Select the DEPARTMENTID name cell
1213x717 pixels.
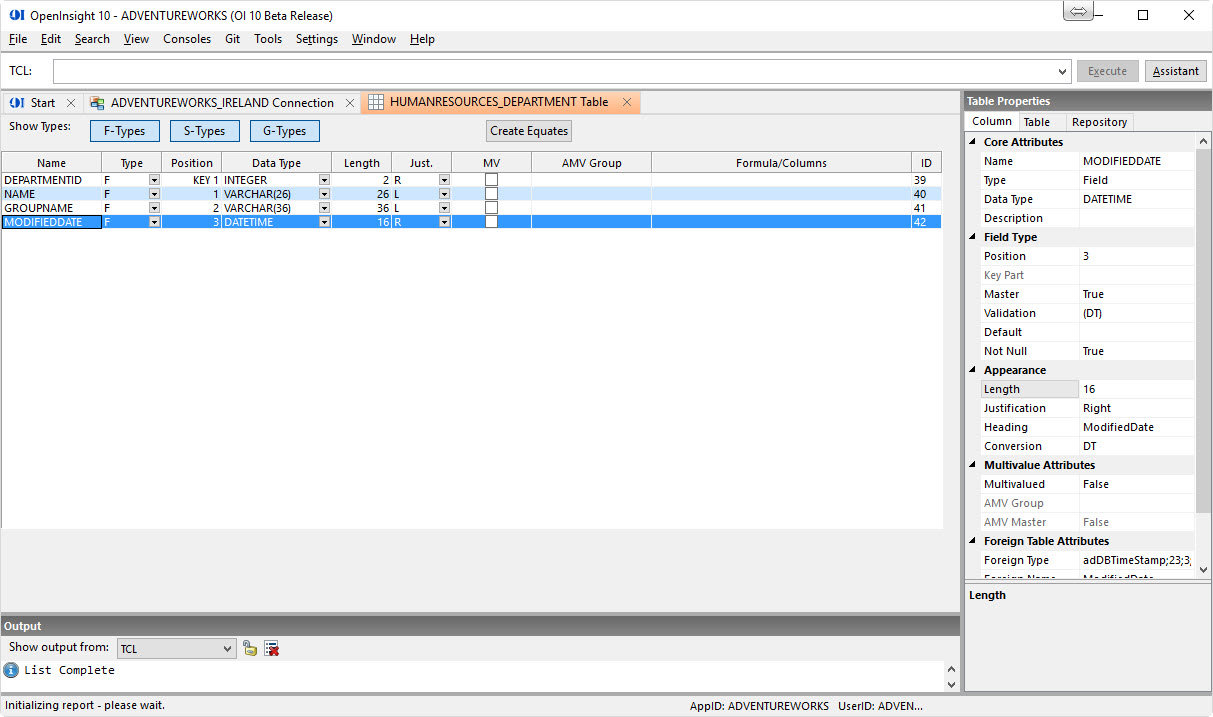(x=51, y=180)
